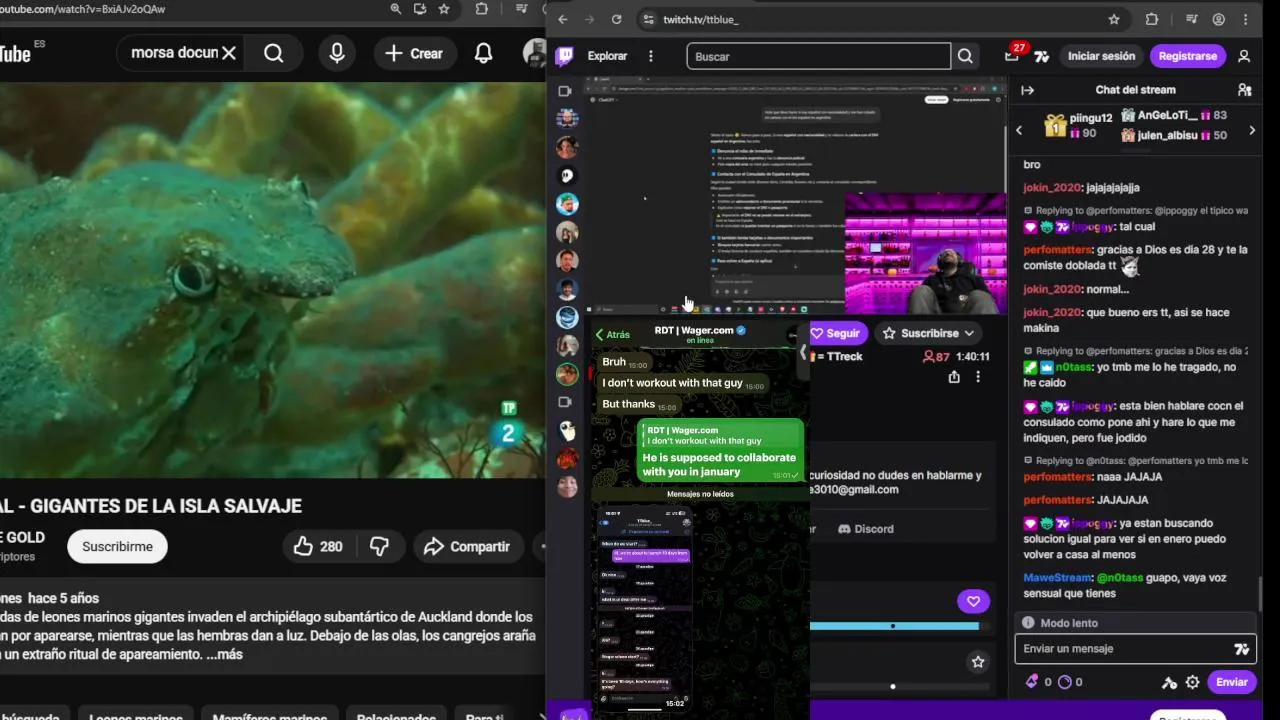The width and height of the screenshot is (1280, 720).
Task: Open Chrome media control icon in Twitch window
Action: 1191,19
